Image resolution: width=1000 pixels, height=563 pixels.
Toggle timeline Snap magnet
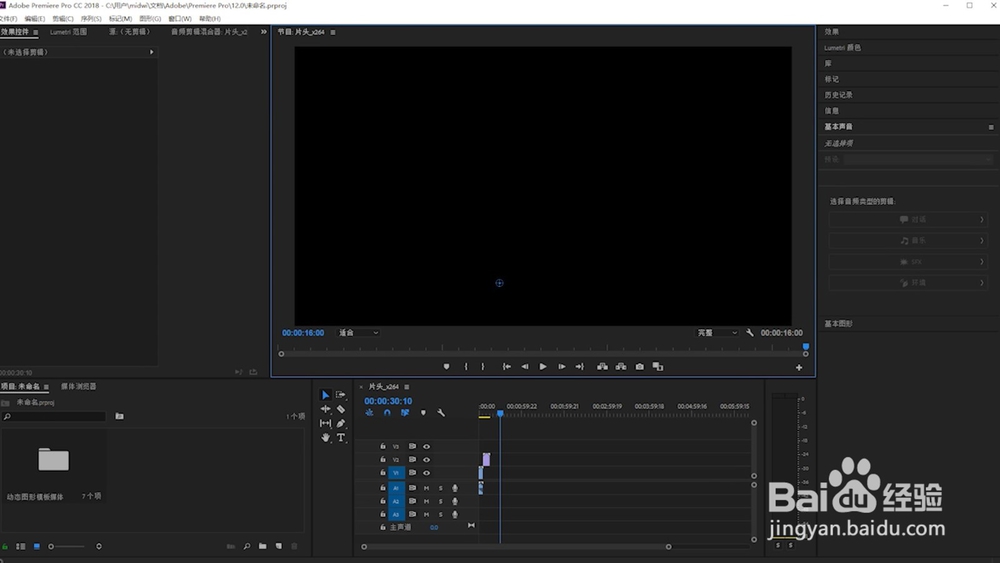[x=387, y=413]
